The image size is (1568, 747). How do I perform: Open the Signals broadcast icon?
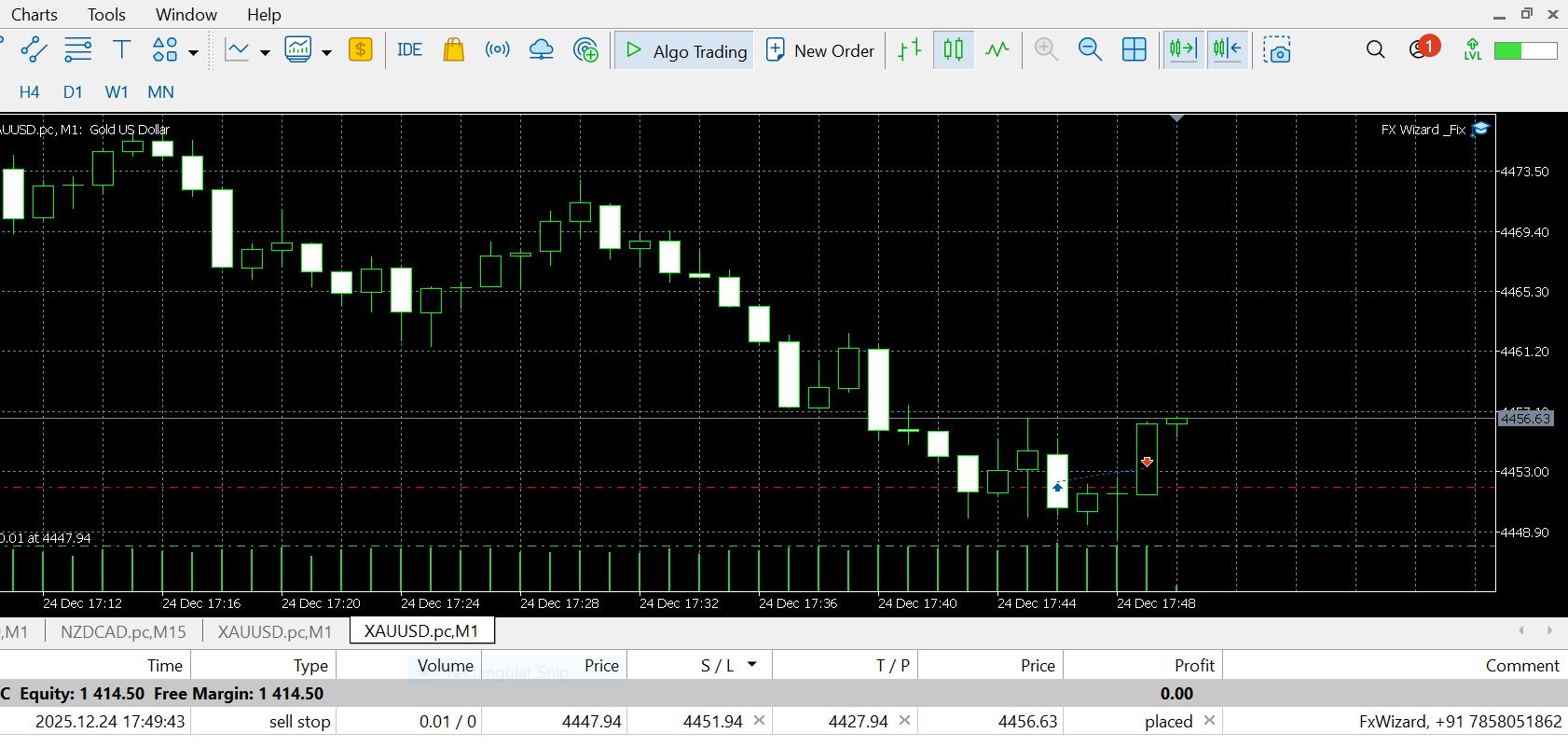[498, 50]
